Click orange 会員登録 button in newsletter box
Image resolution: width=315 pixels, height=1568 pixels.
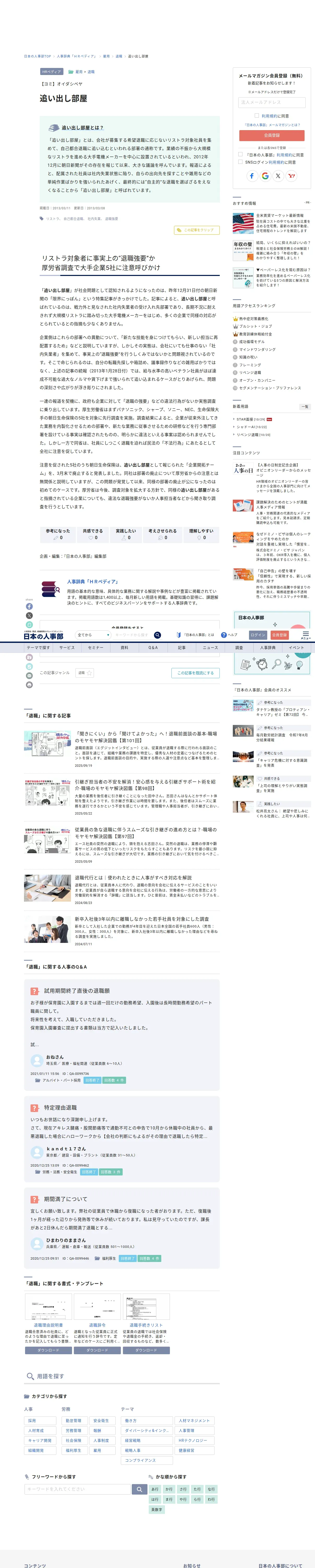coord(272,135)
